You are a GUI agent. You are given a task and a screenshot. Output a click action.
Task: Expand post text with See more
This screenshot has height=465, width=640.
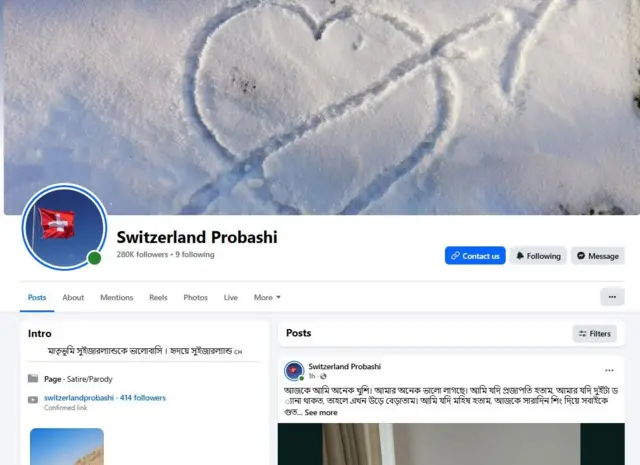click(x=321, y=412)
